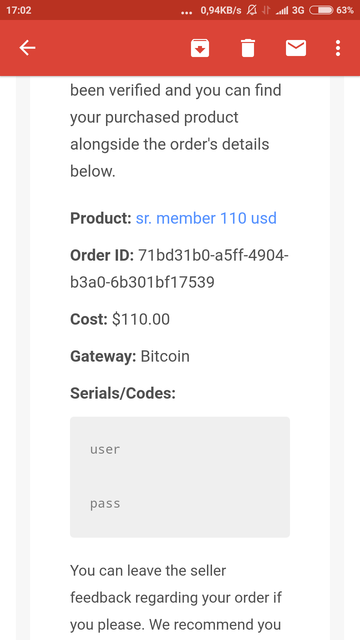Tap the seller feedback paragraph
360x640 pixels.
tap(176, 598)
